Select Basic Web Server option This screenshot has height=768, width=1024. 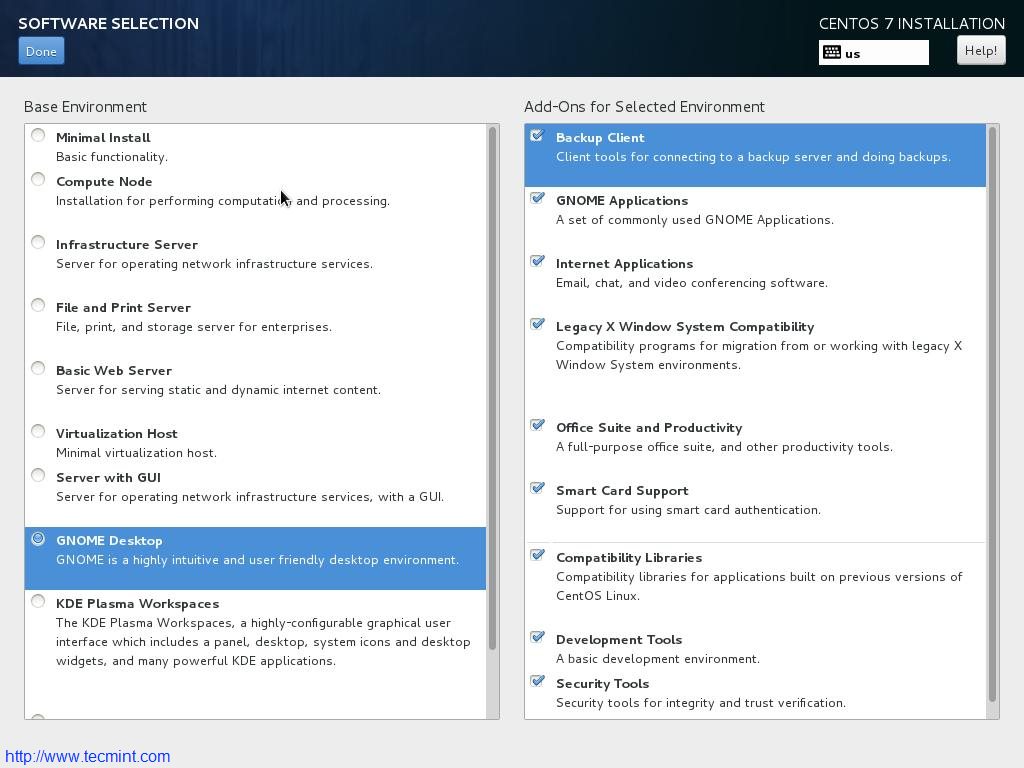pyautogui.click(x=38, y=369)
